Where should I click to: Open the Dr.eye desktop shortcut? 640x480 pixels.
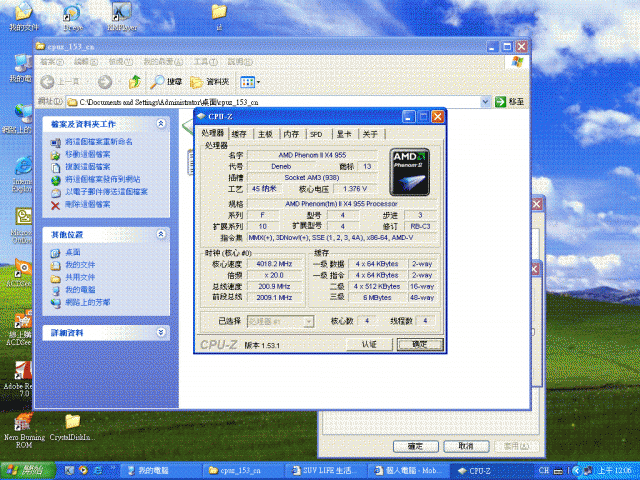[x=73, y=17]
